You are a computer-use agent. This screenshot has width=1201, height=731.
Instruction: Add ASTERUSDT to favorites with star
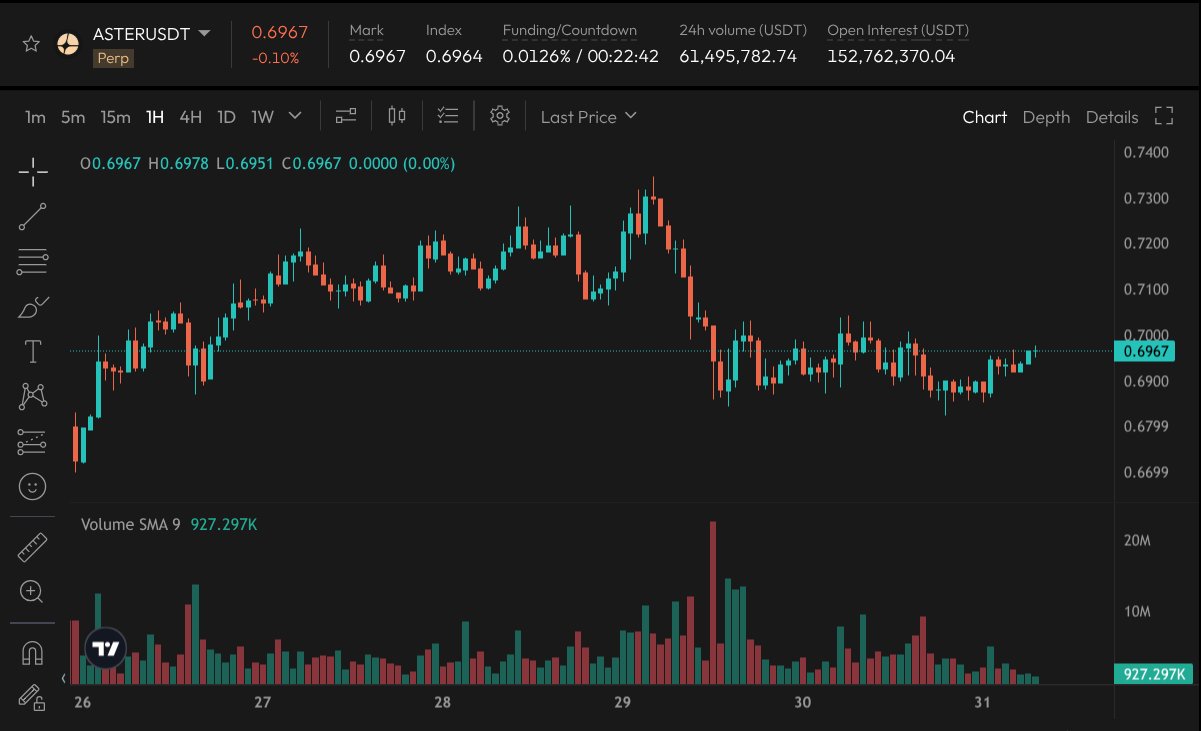(x=31, y=44)
